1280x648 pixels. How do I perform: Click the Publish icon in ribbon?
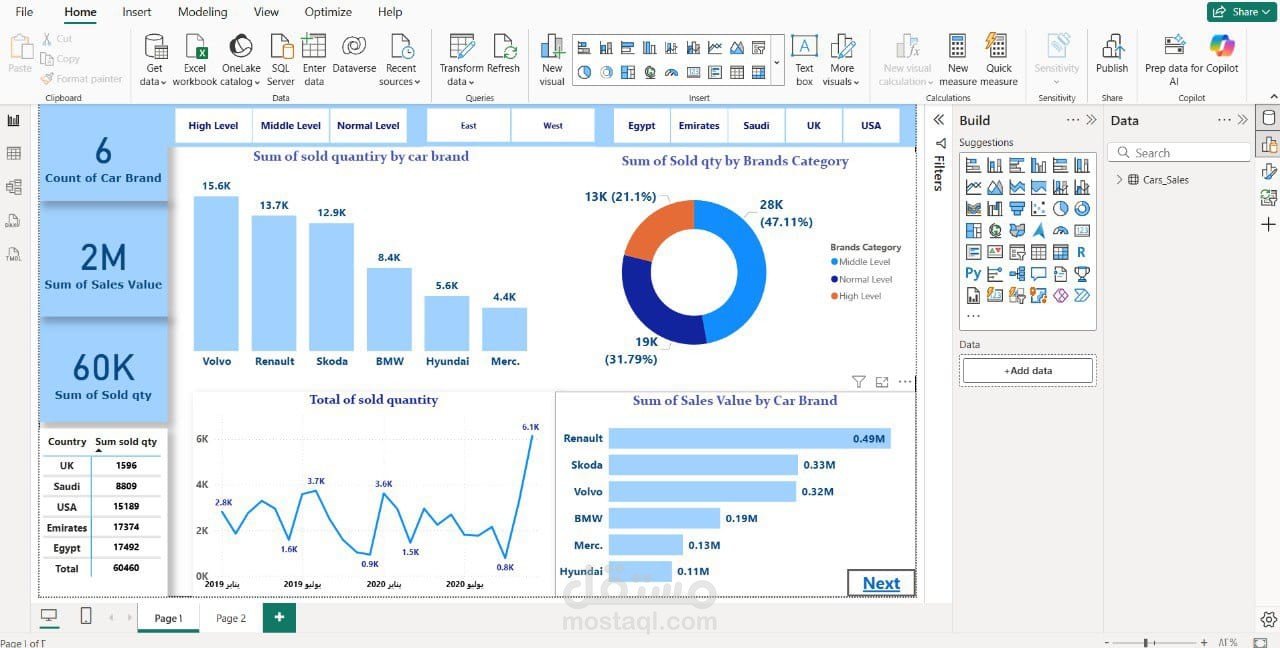point(1112,55)
